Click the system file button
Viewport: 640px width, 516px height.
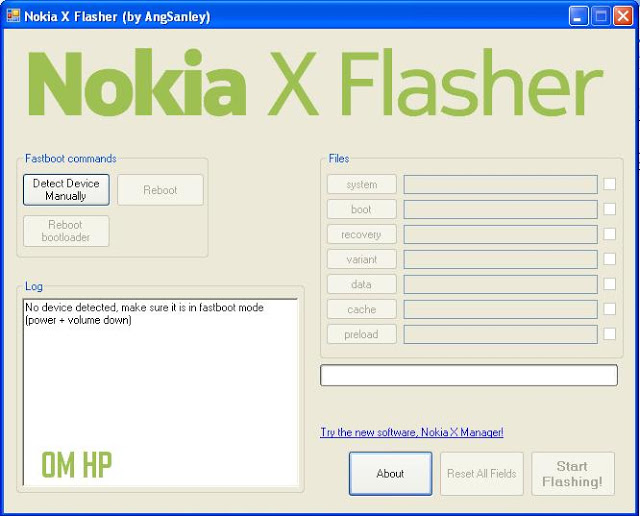pos(362,185)
